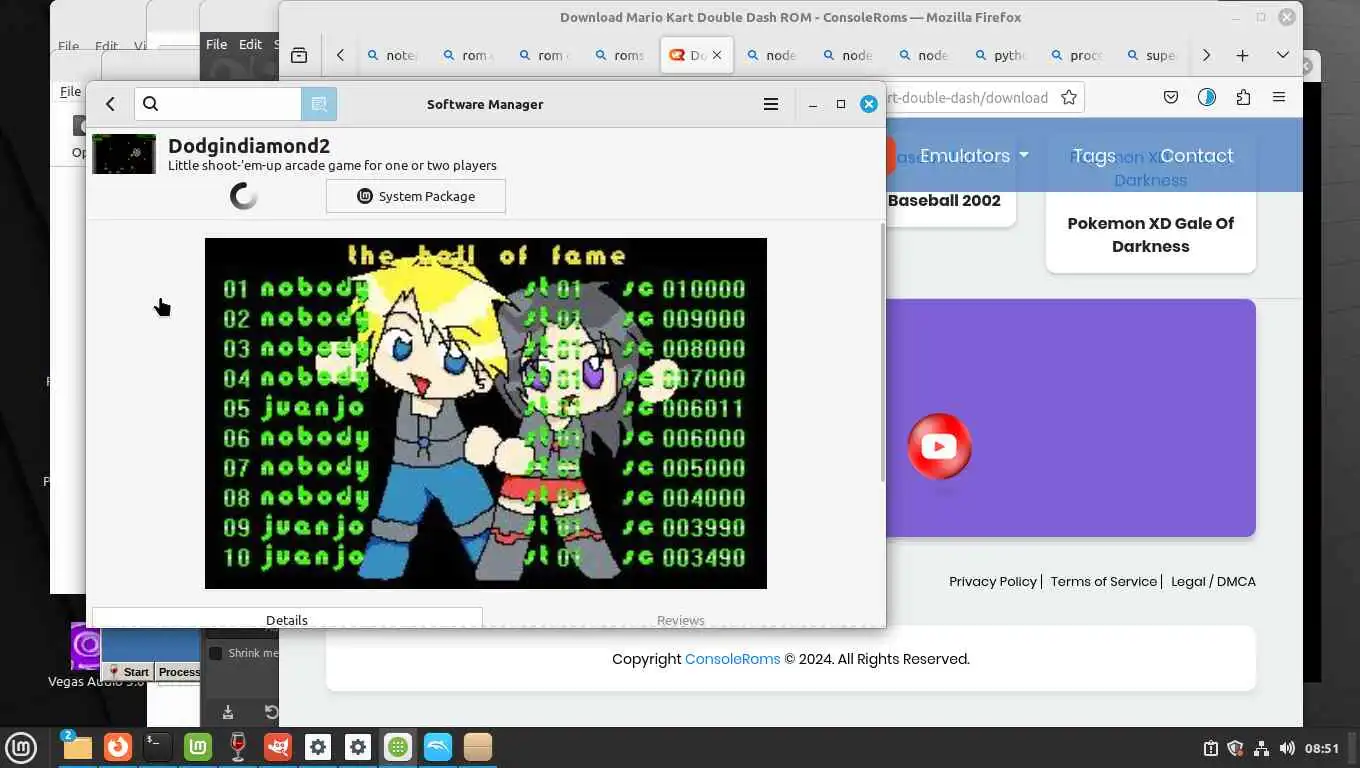
Task: Open File menu in dark background window
Action: [217, 44]
